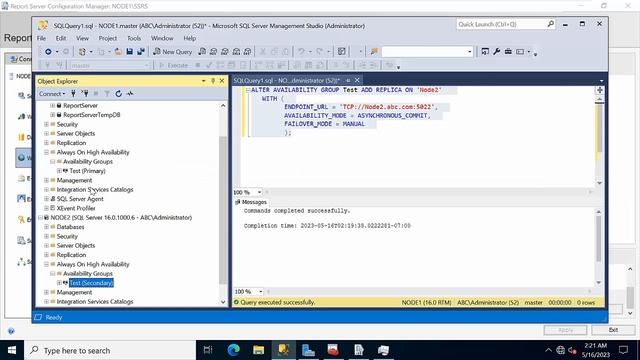640x360 pixels.
Task: Click the Properties wrench icon
Action: 496,51
